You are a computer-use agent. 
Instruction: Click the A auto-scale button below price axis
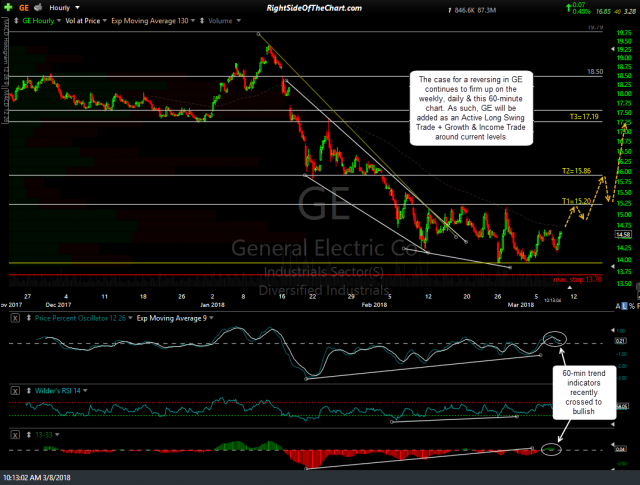[618, 306]
